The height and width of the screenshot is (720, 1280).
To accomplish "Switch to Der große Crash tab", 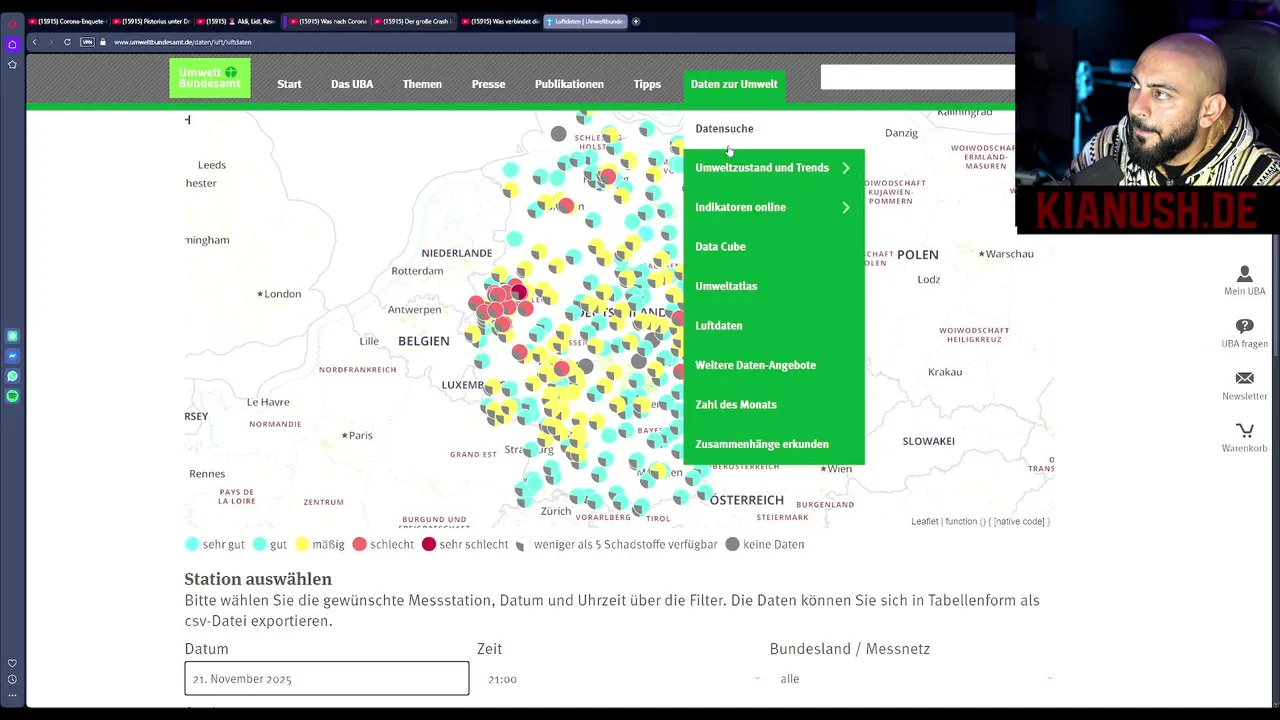I will (412, 21).
